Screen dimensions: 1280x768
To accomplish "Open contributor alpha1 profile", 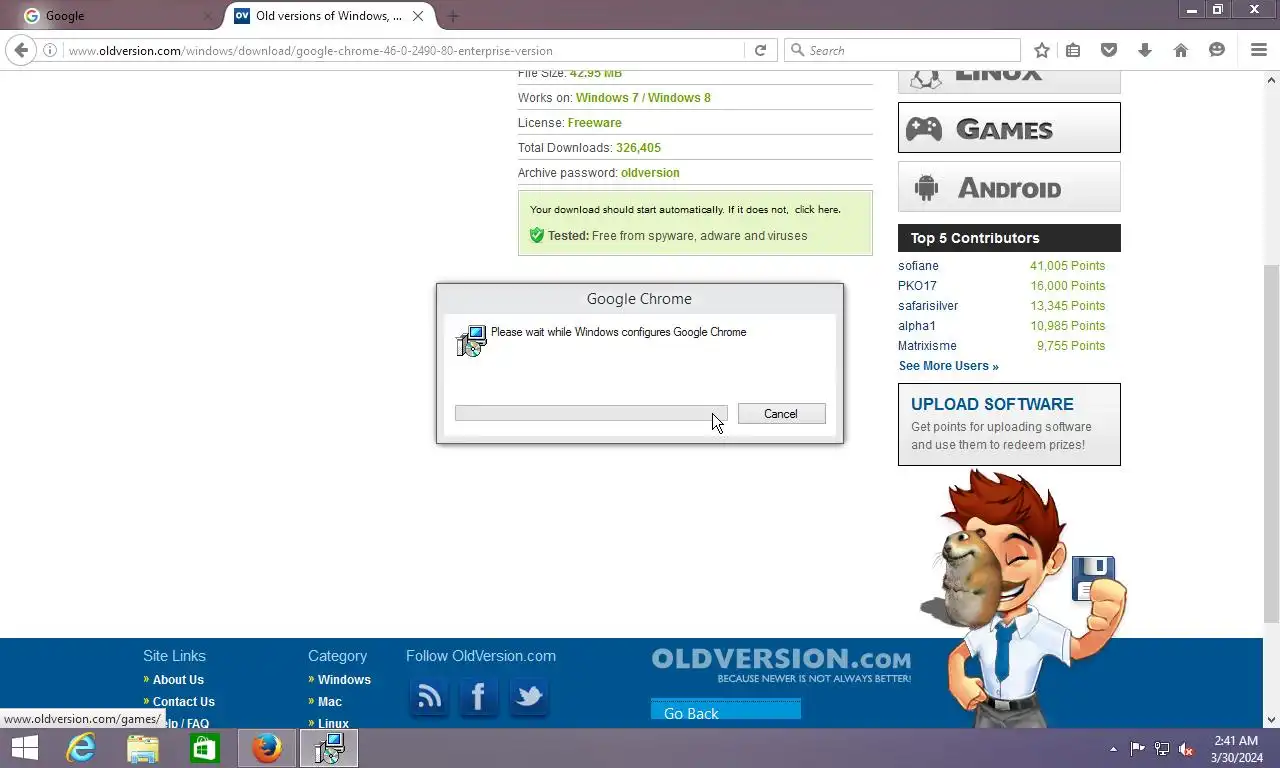I will 917,326.
